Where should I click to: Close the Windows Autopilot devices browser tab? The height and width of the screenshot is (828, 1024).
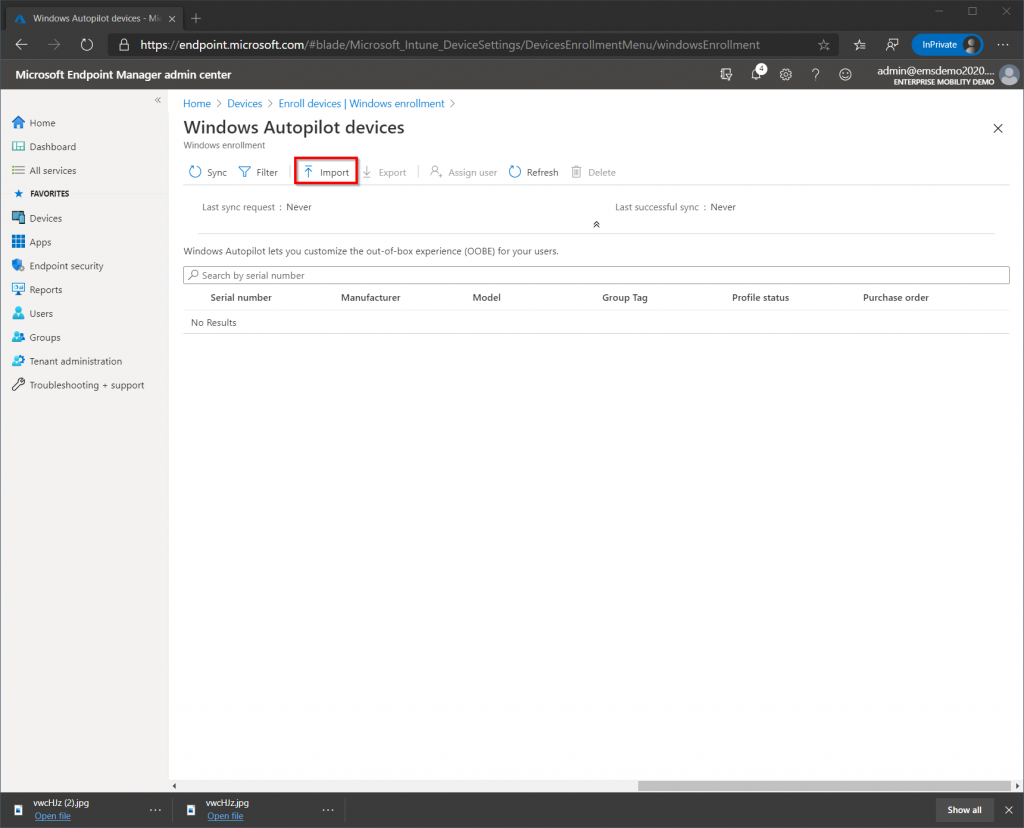172,19
